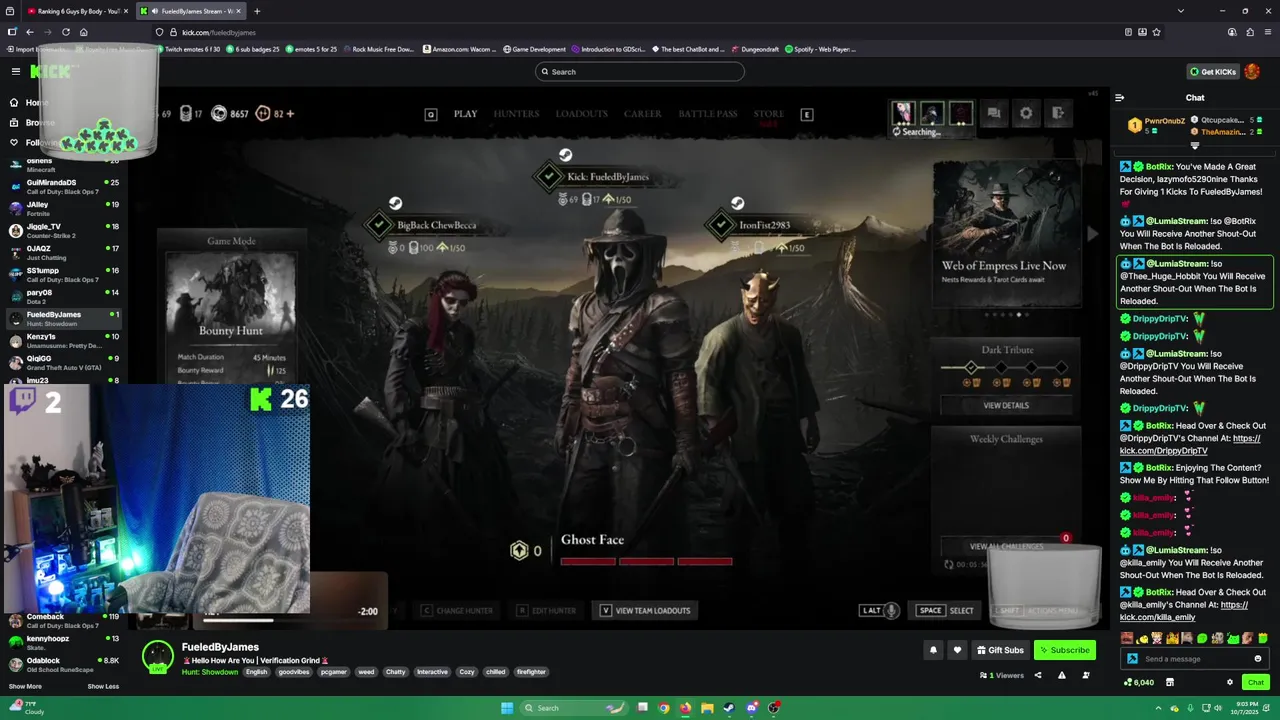1280x720 pixels.
Task: Click the Chat toggle green button
Action: point(1256,682)
